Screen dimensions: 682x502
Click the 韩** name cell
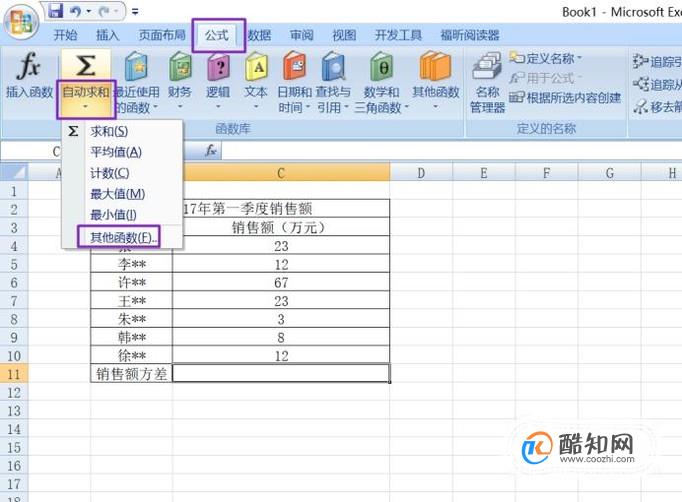tap(131, 338)
